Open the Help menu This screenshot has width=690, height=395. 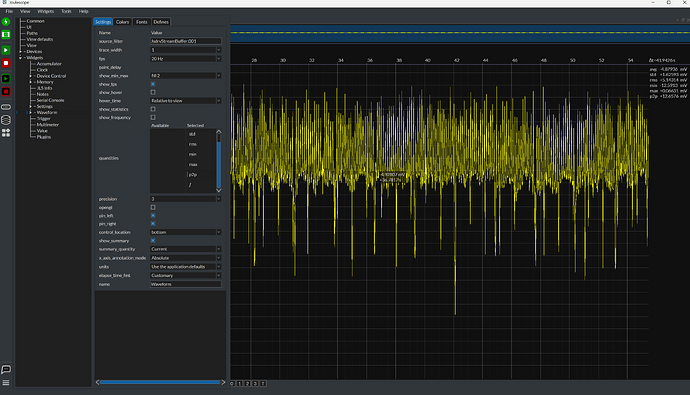[x=84, y=11]
